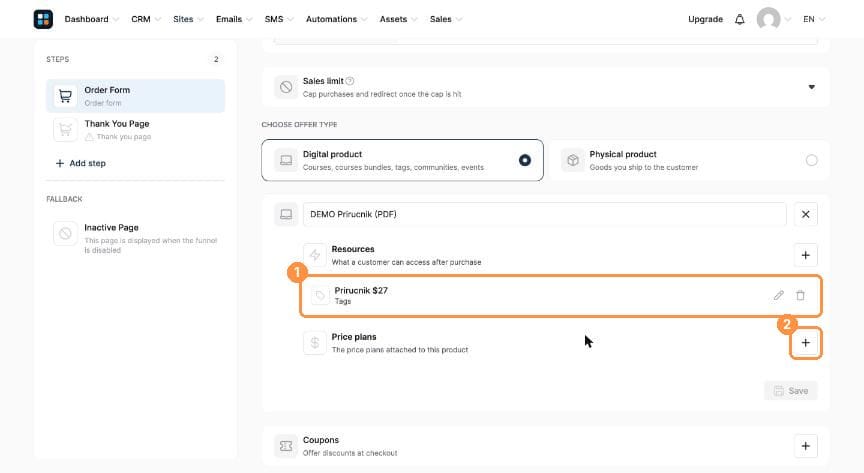Click the tag icon for Prirucnik $27
The height and width of the screenshot is (473, 864).
point(320,295)
